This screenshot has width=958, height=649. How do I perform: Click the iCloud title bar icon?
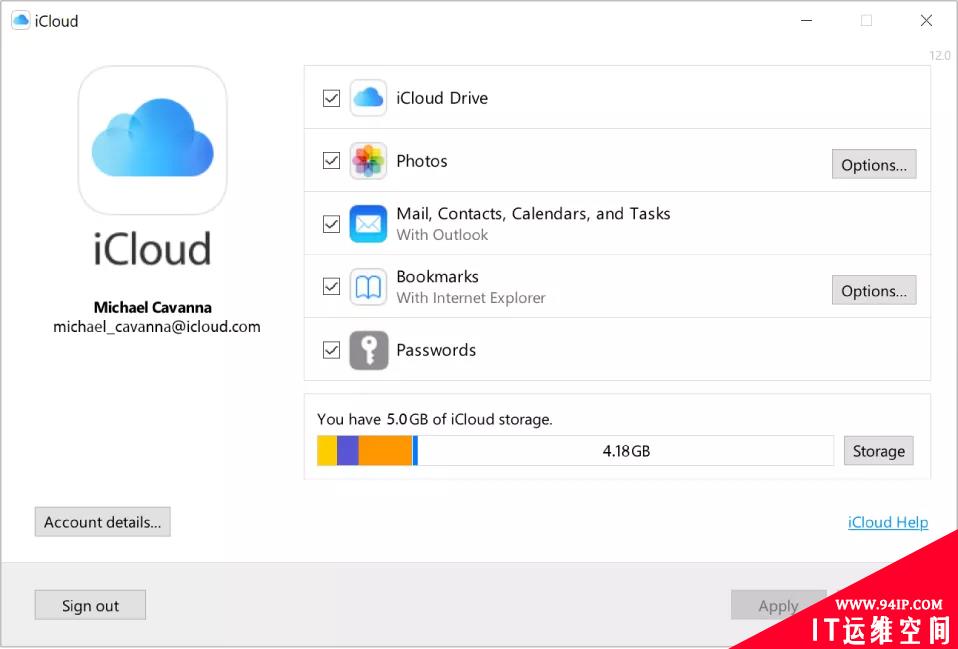(20, 20)
